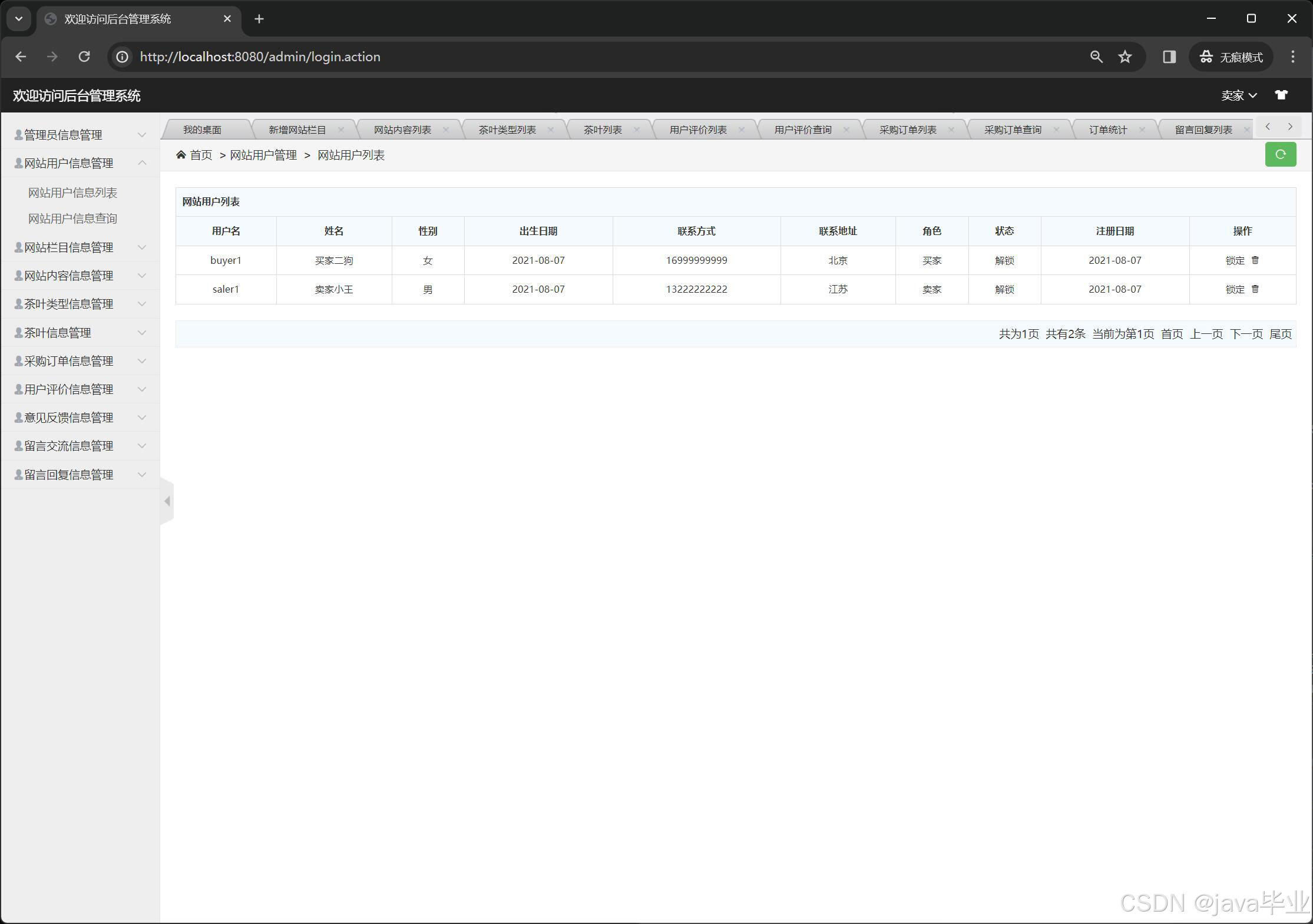Image resolution: width=1313 pixels, height=924 pixels.
Task: Expand 茶叶类型信息管理 menu
Action: pos(80,304)
